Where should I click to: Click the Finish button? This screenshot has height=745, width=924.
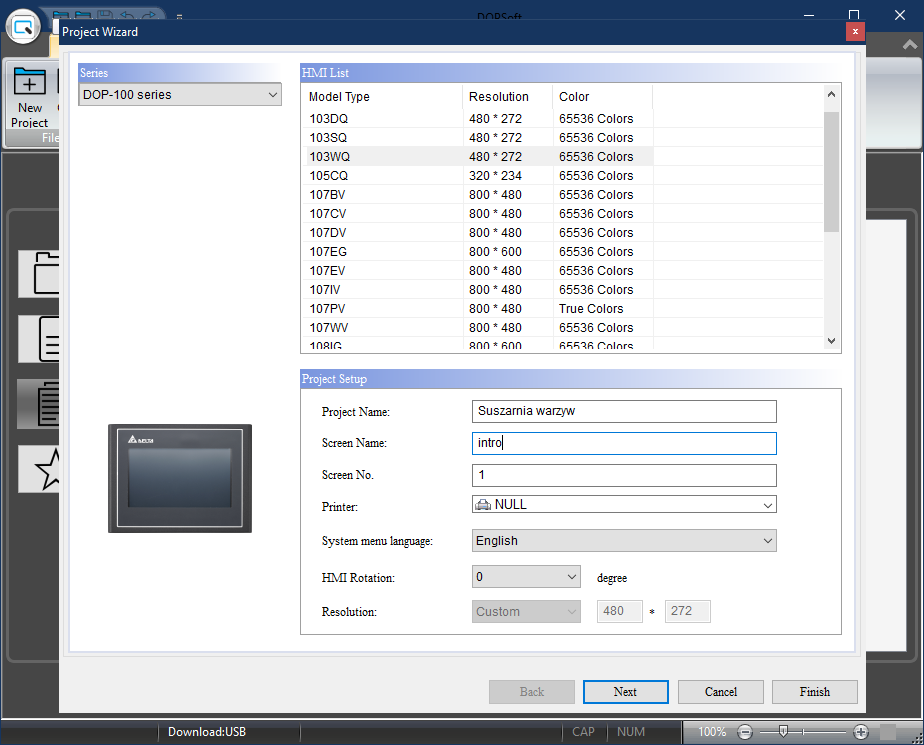[x=814, y=692]
